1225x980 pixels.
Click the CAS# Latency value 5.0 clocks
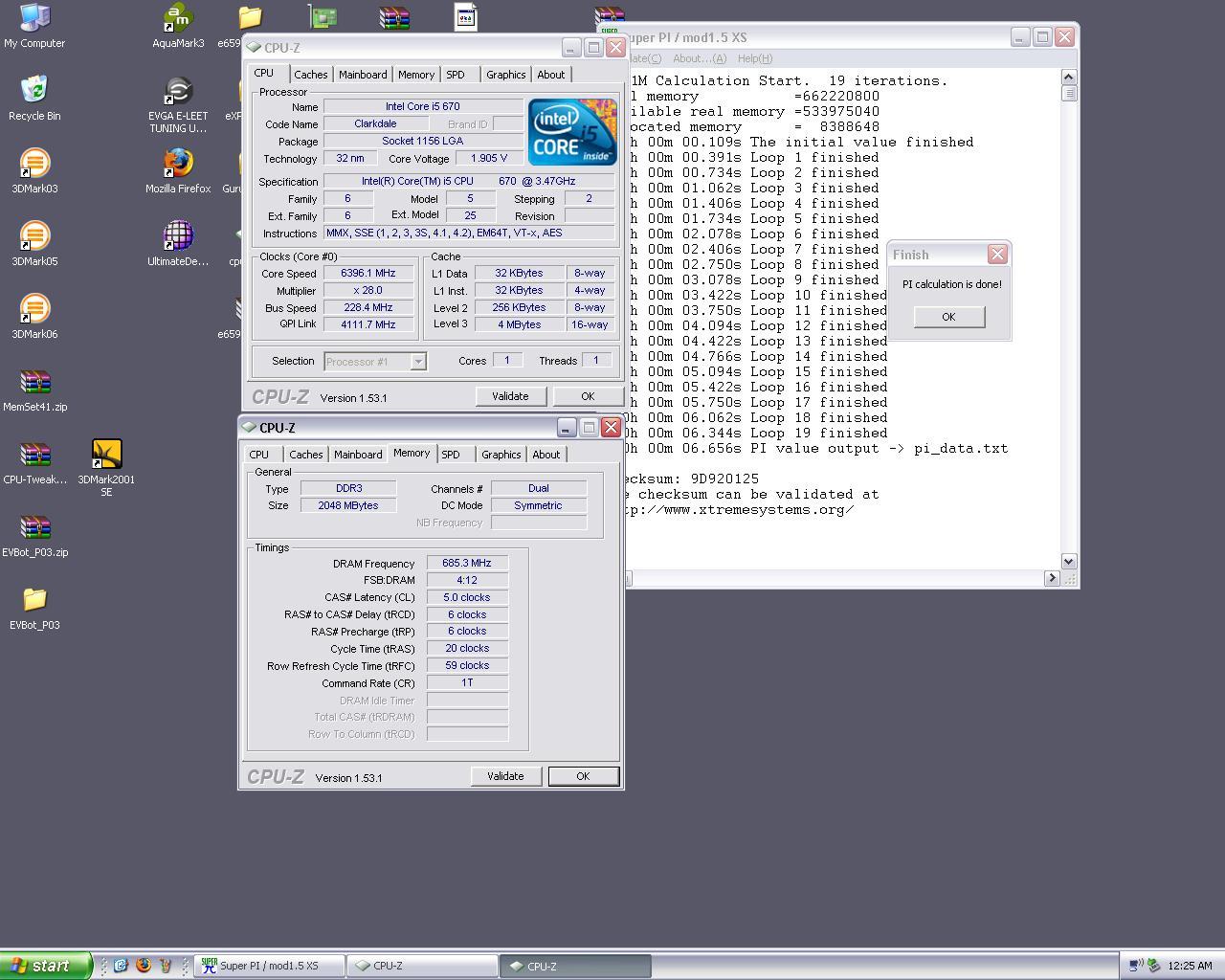pos(467,597)
